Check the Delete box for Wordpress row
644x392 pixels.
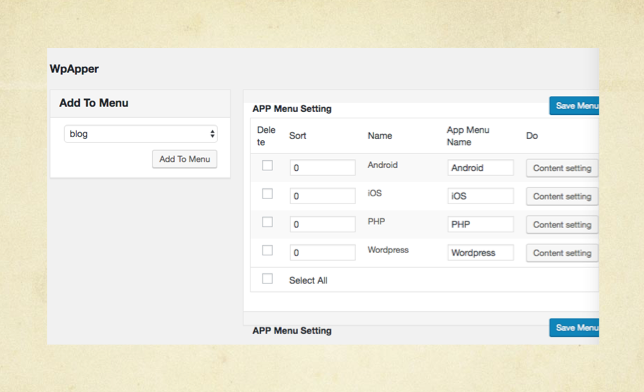(267, 250)
